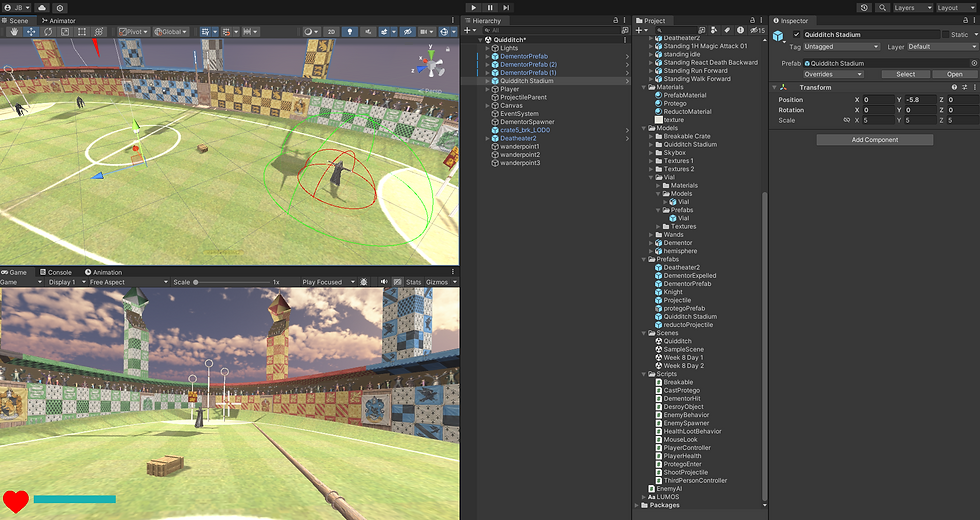
Task: Open Scene tab kebab options menu
Action: pos(453,21)
